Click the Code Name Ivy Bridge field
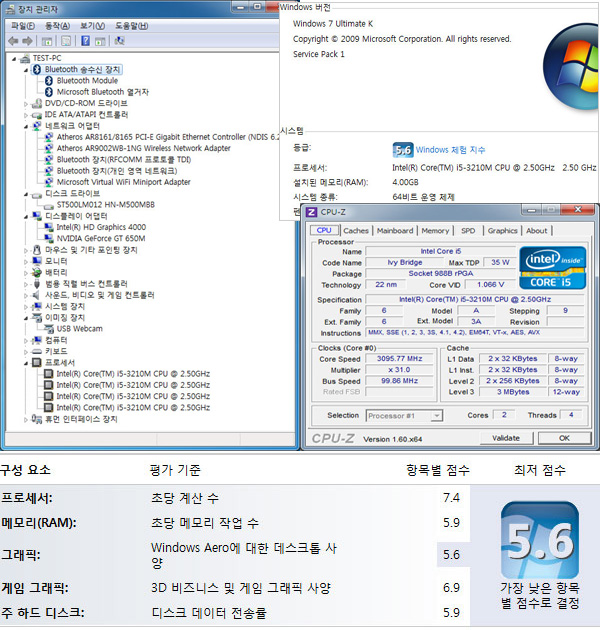This screenshot has height=630, width=600. click(x=405, y=263)
